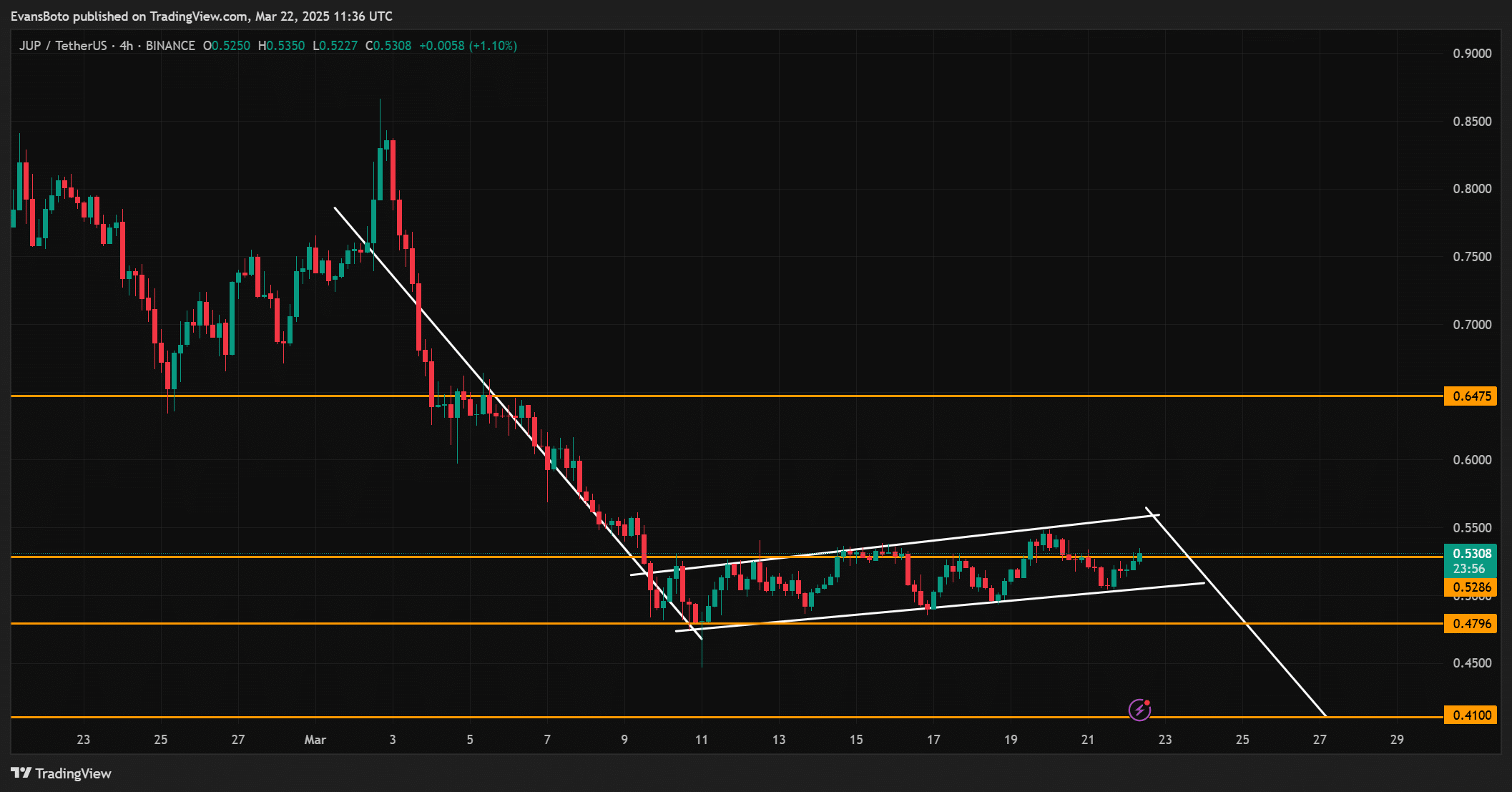Click the +0.0058 (+1.10%) change value
Screen dimensions: 1512x792
coord(468,46)
